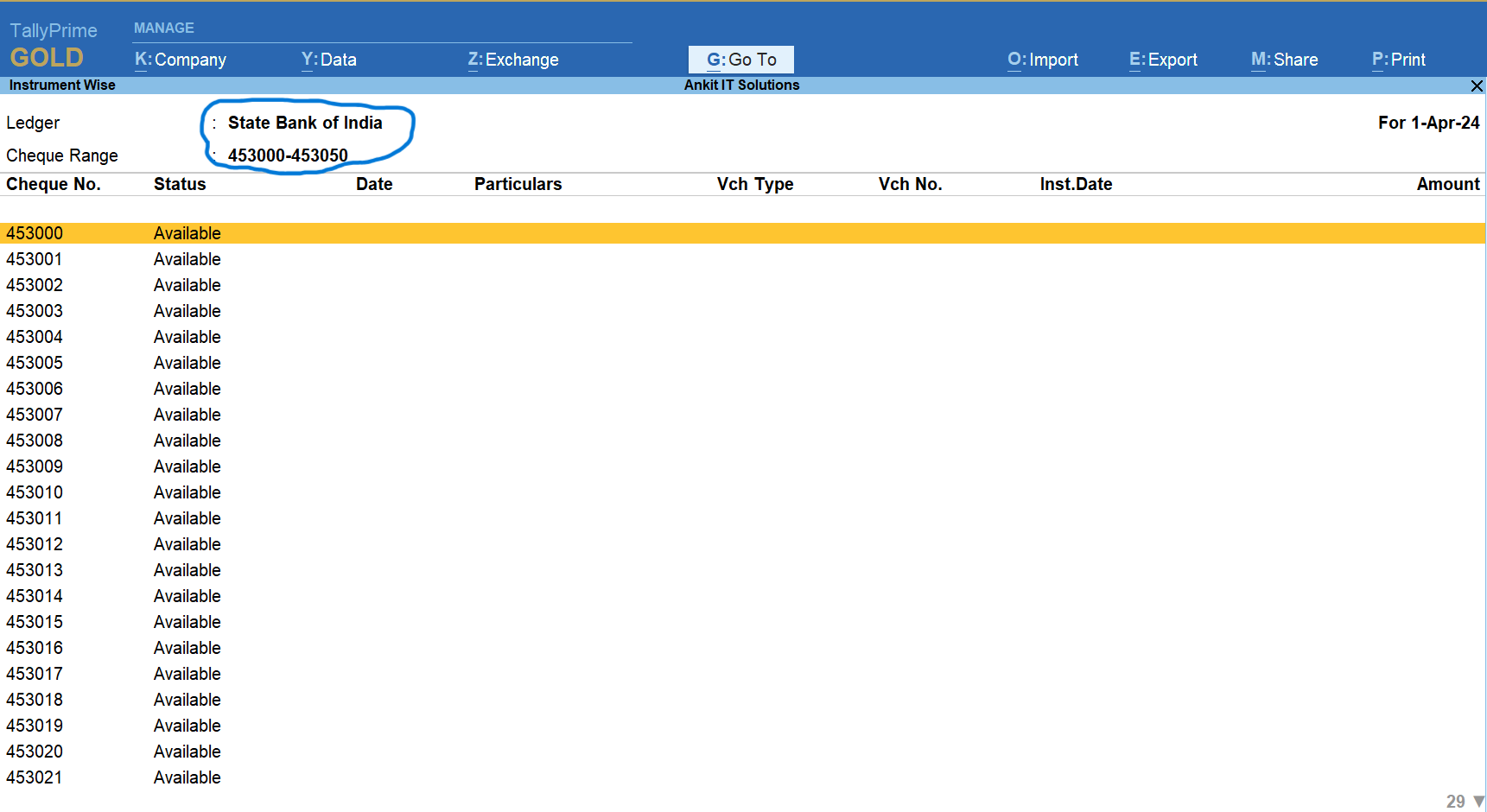Screen dimensions: 1487x812
Task: Select cheque number 453014
Action: tap(35, 596)
